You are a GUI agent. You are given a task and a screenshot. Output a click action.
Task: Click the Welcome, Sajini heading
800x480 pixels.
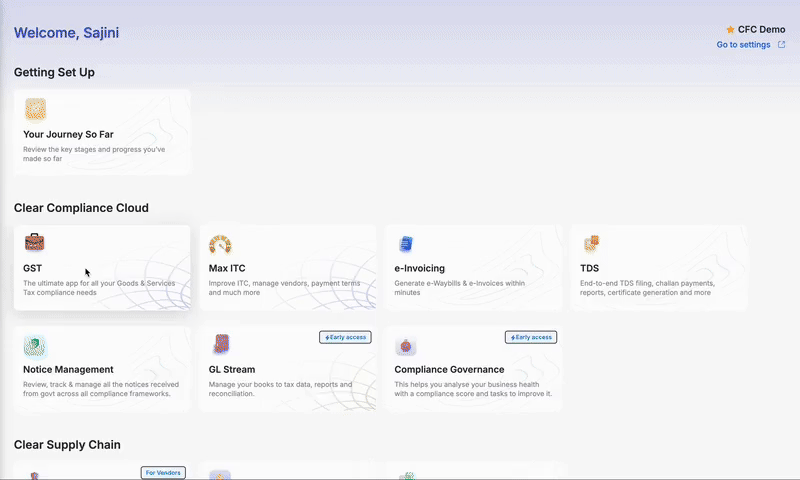click(66, 33)
